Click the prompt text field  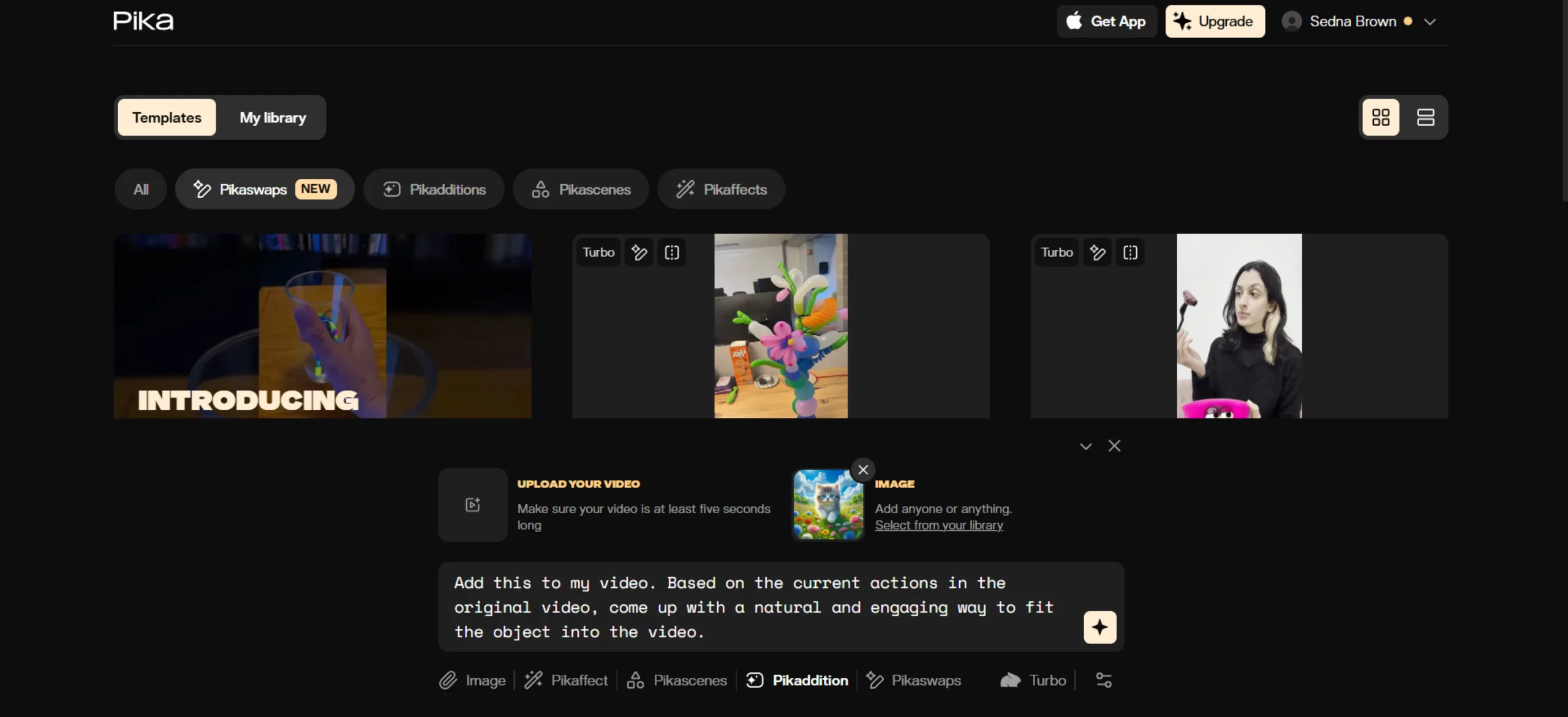coord(753,607)
